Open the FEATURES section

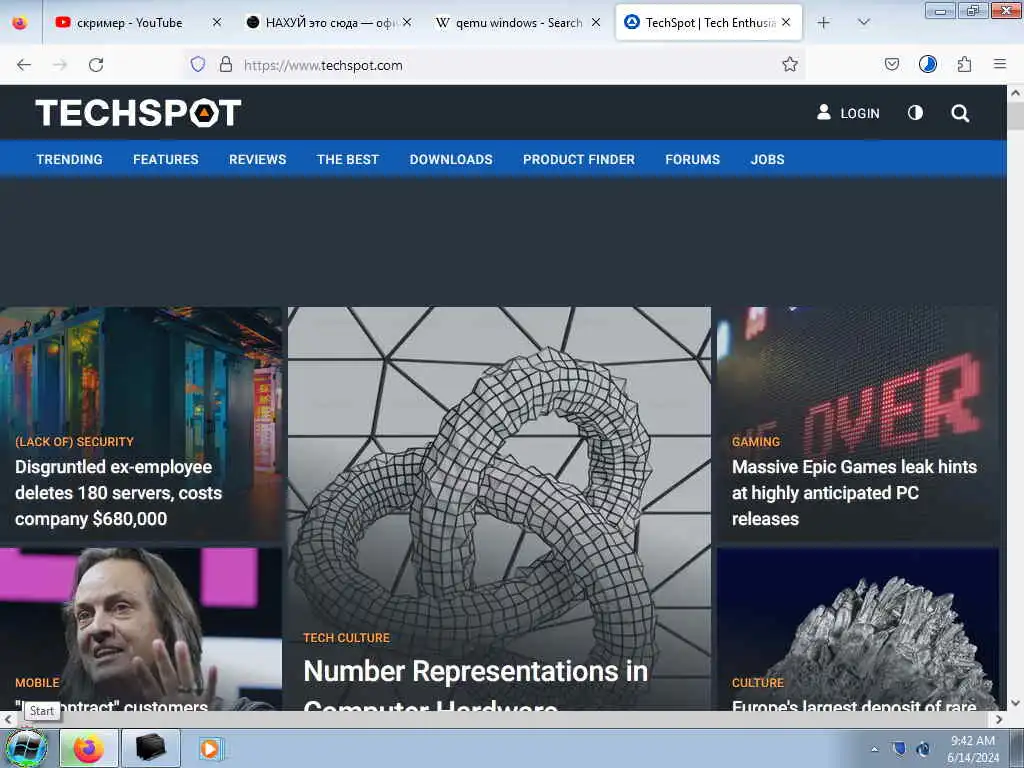pyautogui.click(x=166, y=159)
